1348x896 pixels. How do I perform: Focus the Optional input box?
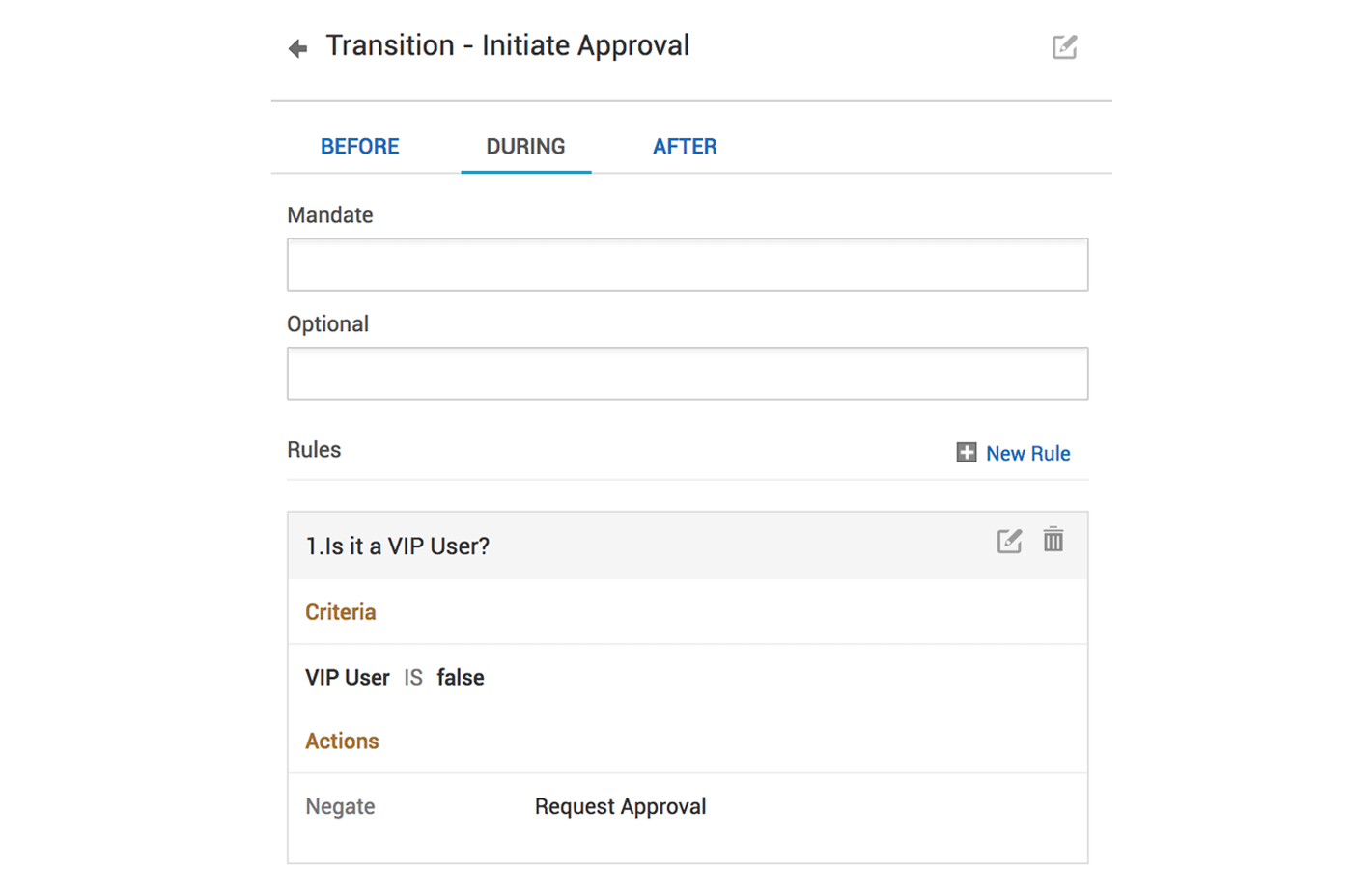click(x=687, y=374)
